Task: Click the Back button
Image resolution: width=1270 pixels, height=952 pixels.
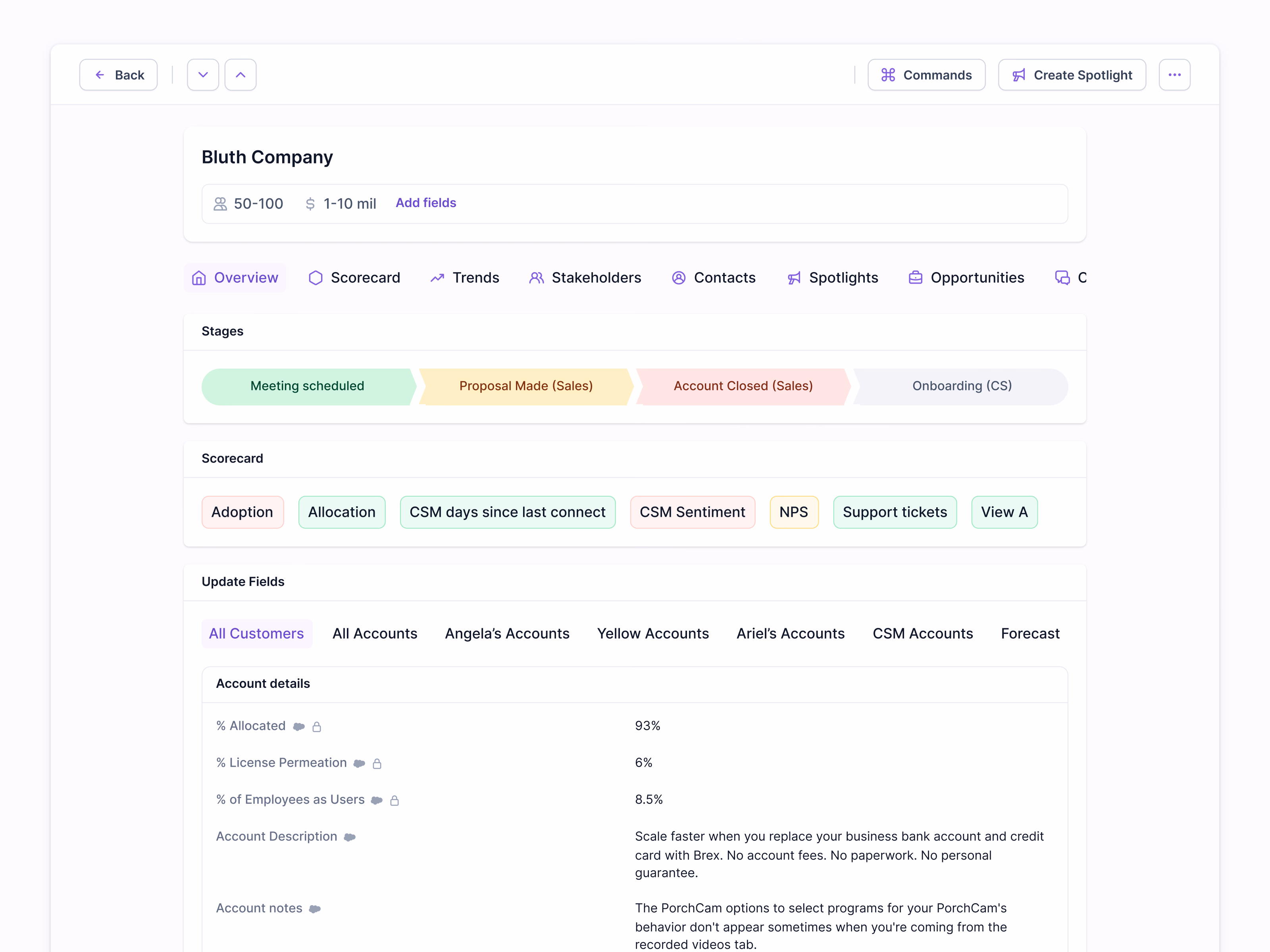Action: click(118, 75)
